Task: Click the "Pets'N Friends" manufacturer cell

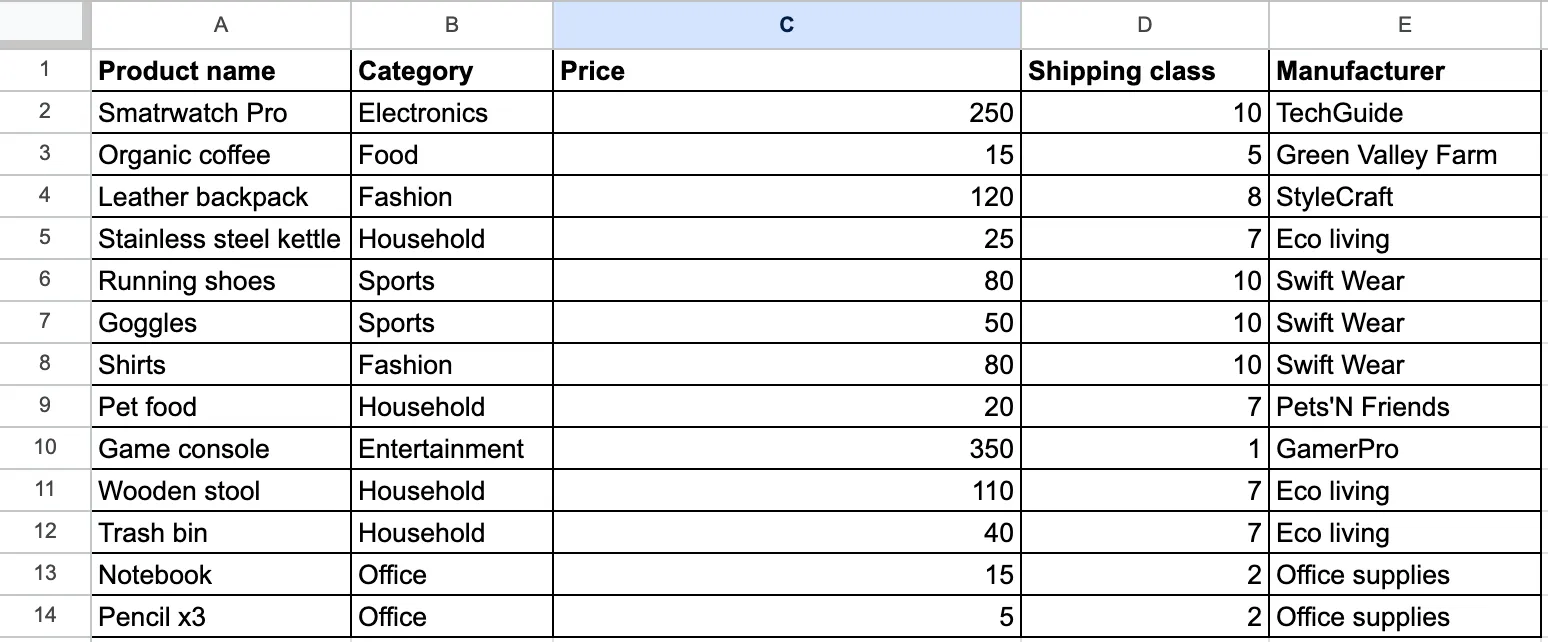Action: 1405,407
